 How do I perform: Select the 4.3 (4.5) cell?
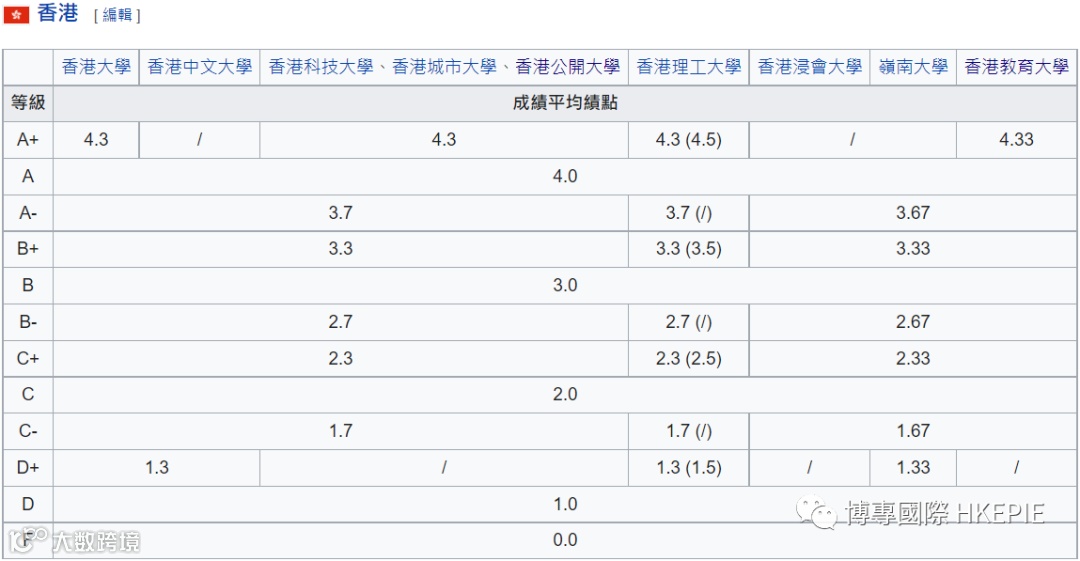click(x=689, y=140)
